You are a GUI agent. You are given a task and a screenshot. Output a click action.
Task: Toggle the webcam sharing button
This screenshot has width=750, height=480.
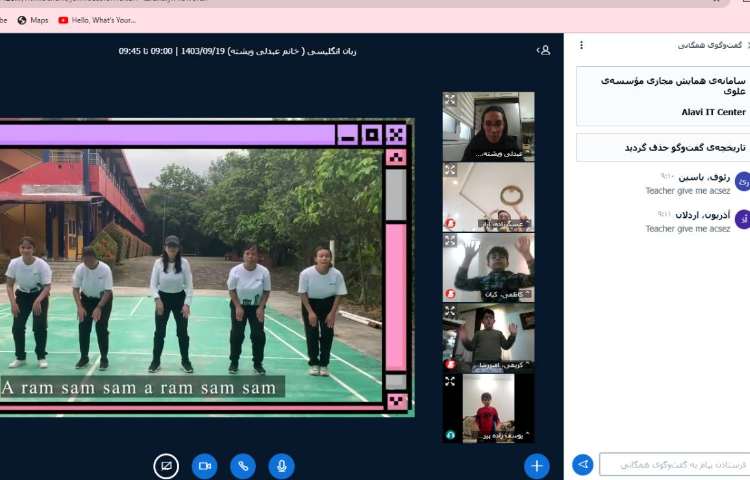[204, 466]
